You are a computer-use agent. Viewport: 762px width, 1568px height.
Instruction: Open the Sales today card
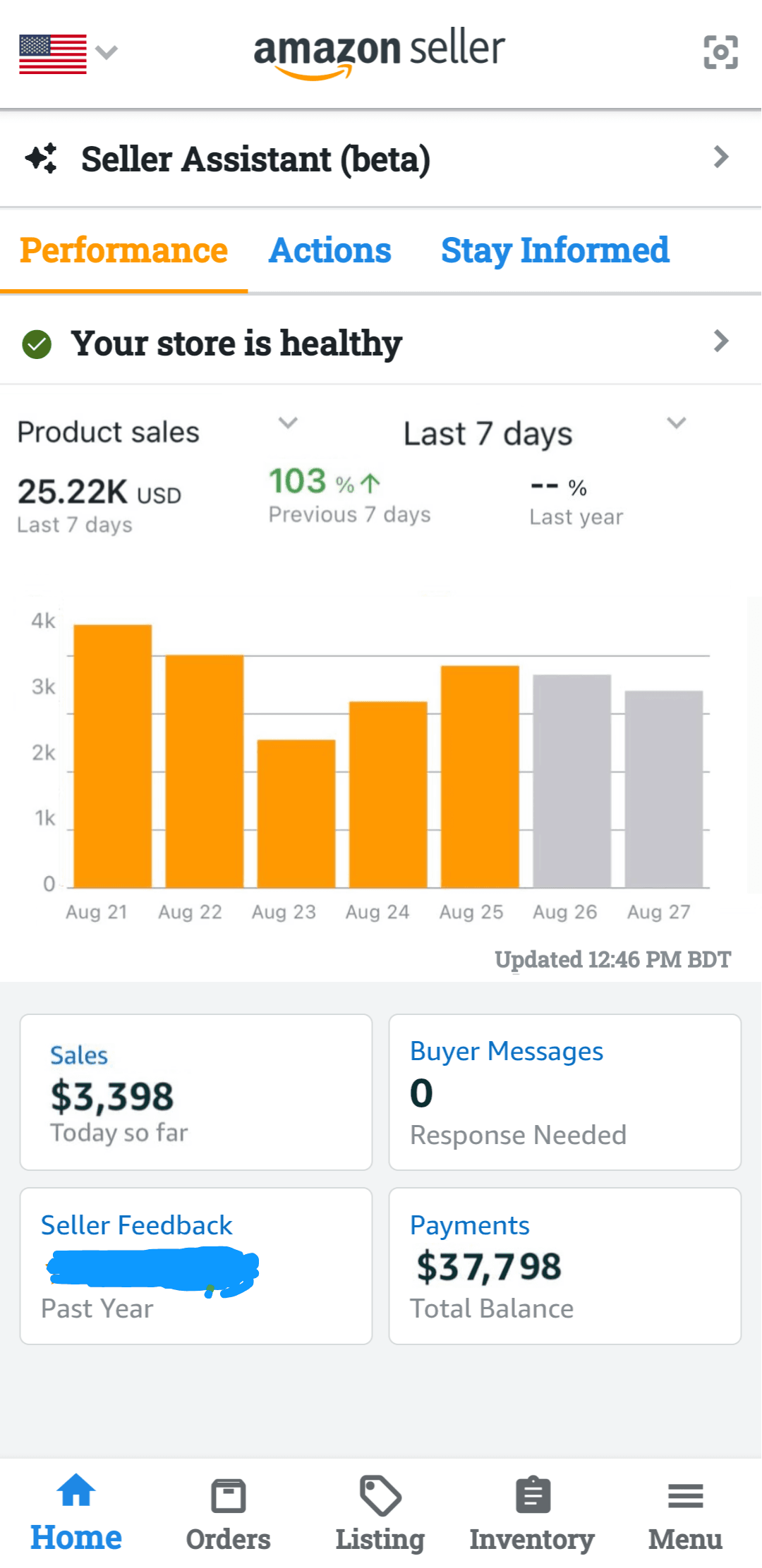pos(196,1092)
